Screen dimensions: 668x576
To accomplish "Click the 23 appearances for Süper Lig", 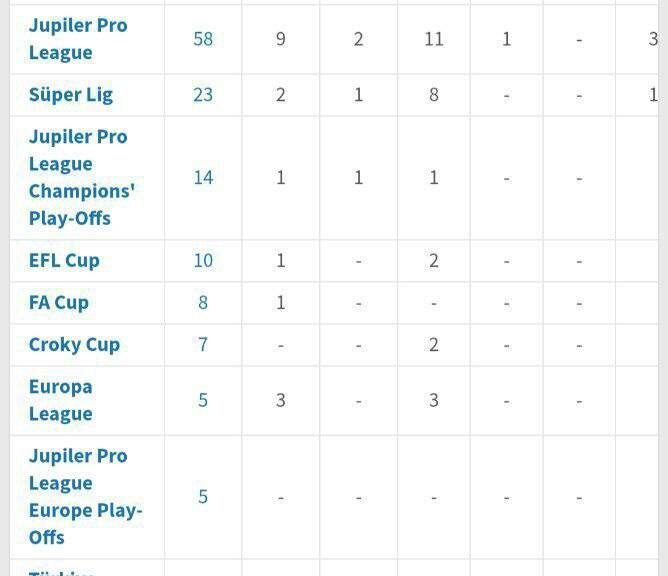I will [203, 95].
